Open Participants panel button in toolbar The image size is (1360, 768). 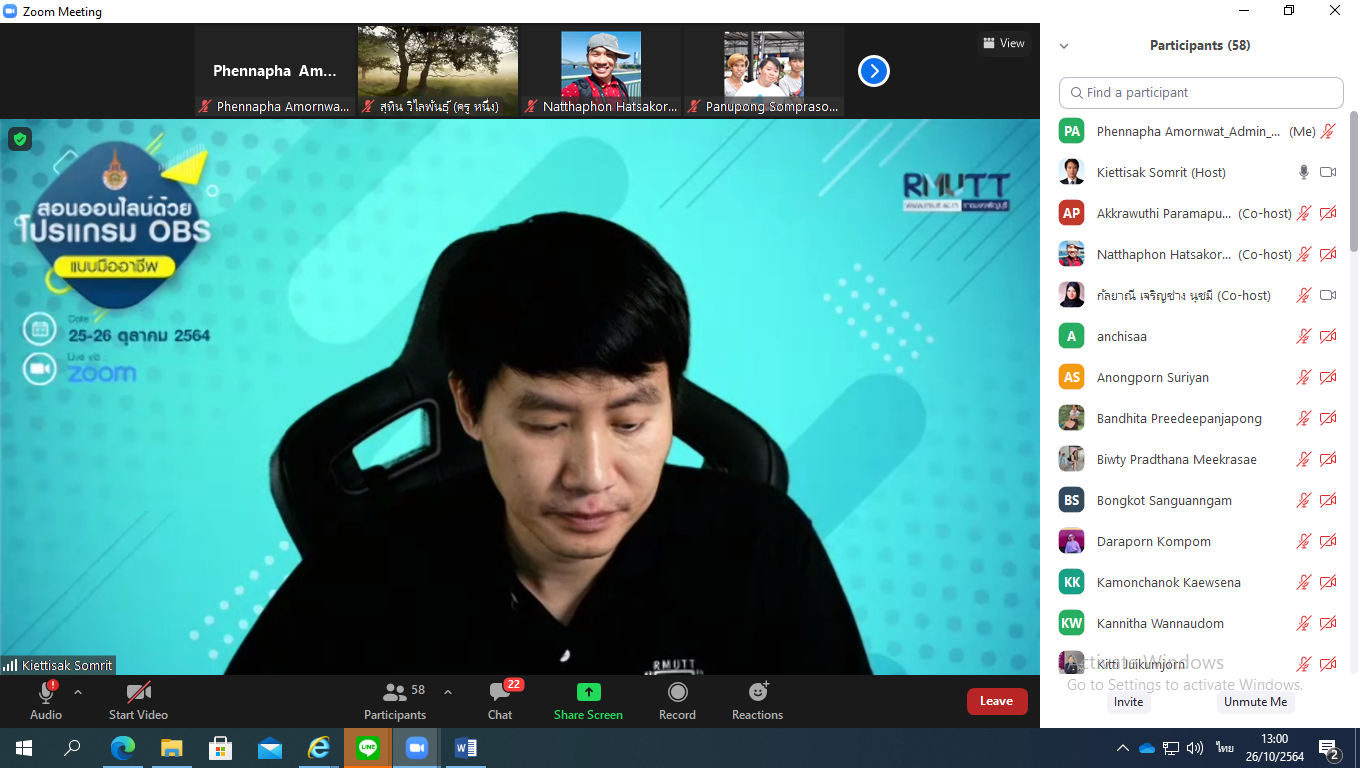click(395, 700)
